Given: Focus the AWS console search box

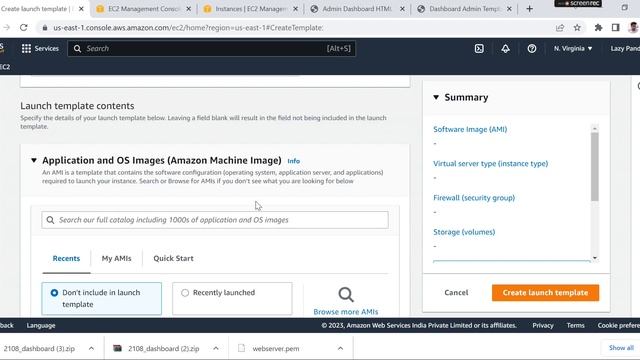Looking at the screenshot, I should click(x=211, y=49).
